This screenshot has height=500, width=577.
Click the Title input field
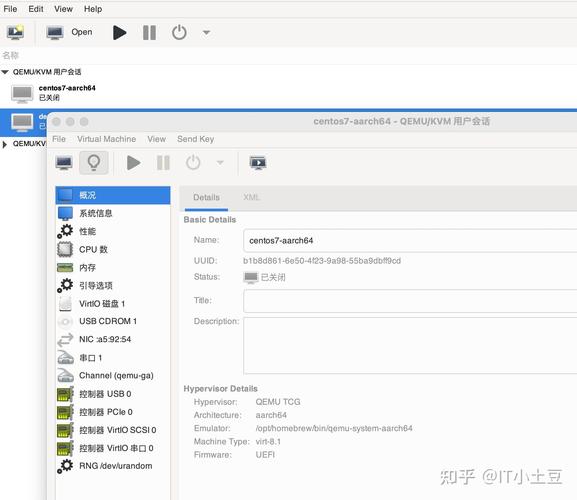pos(410,301)
